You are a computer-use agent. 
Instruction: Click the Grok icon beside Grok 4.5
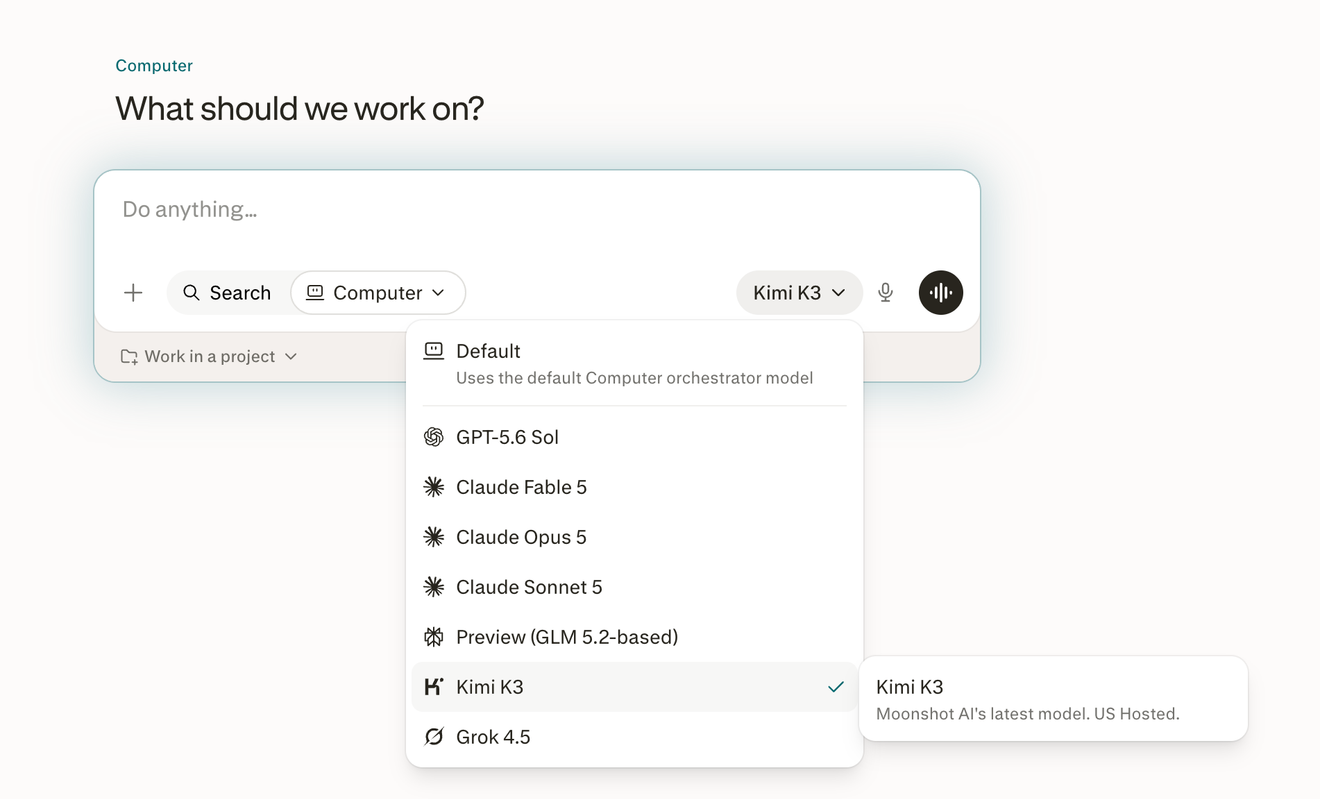coord(433,737)
